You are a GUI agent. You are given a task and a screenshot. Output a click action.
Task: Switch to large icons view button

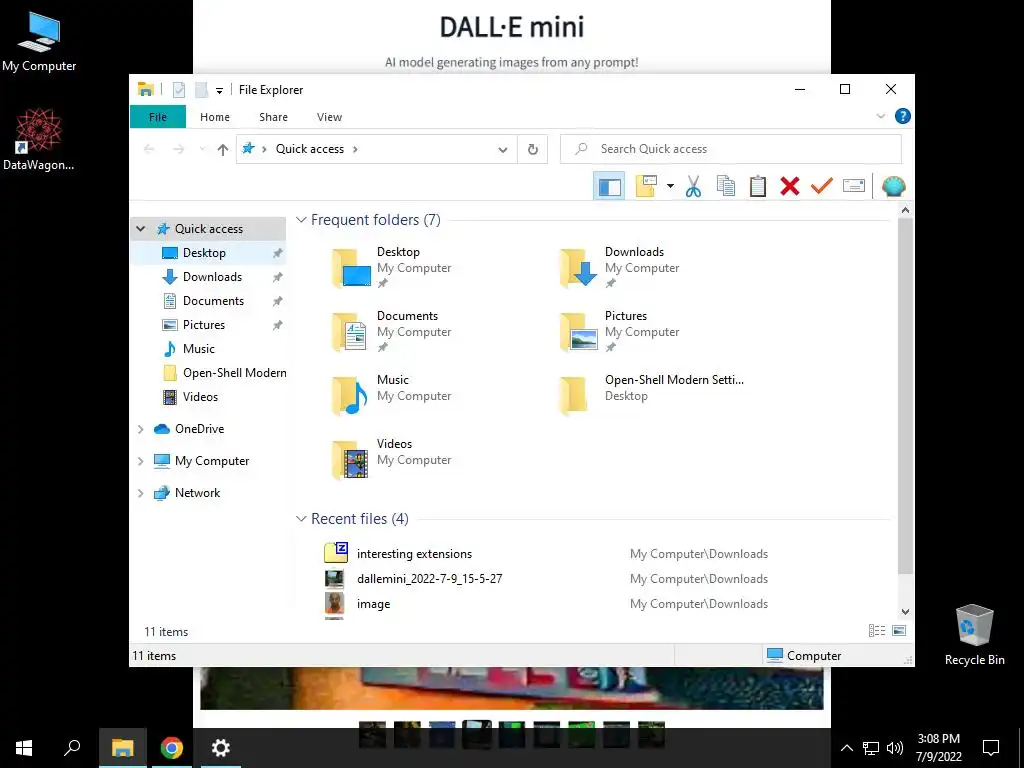point(899,631)
